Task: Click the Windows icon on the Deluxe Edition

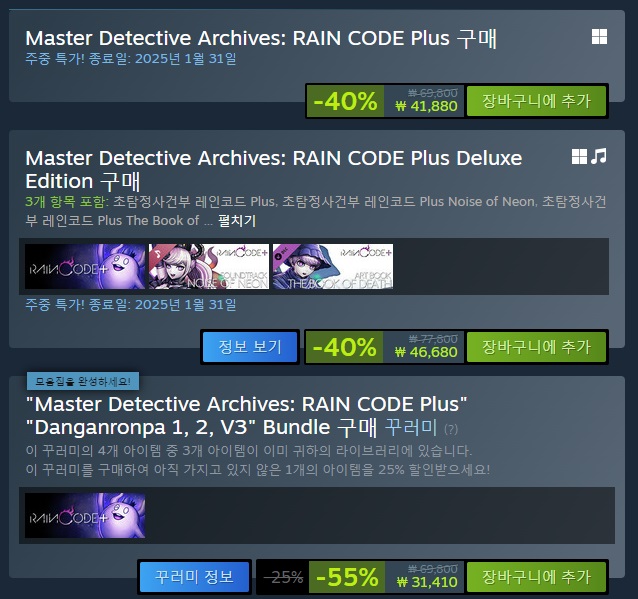Action: [x=579, y=156]
